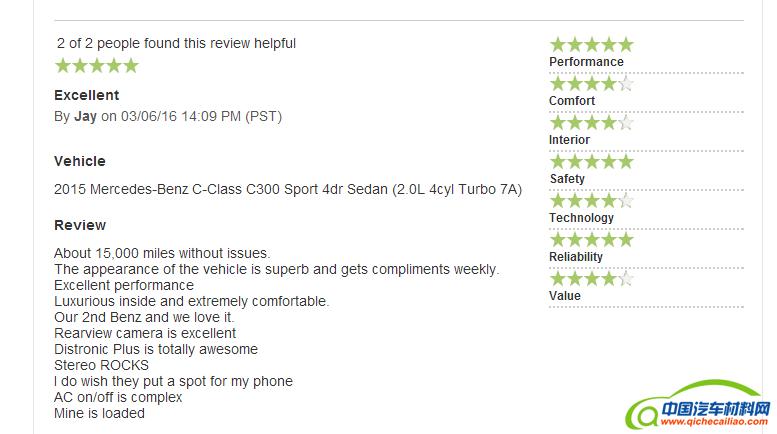Click the Vehicle section heading
The height and width of the screenshot is (434, 777).
coord(80,161)
